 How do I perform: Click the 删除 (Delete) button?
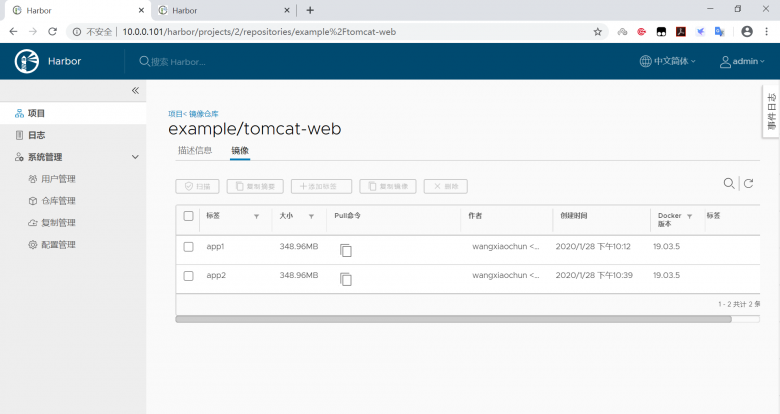pyautogui.click(x=446, y=187)
